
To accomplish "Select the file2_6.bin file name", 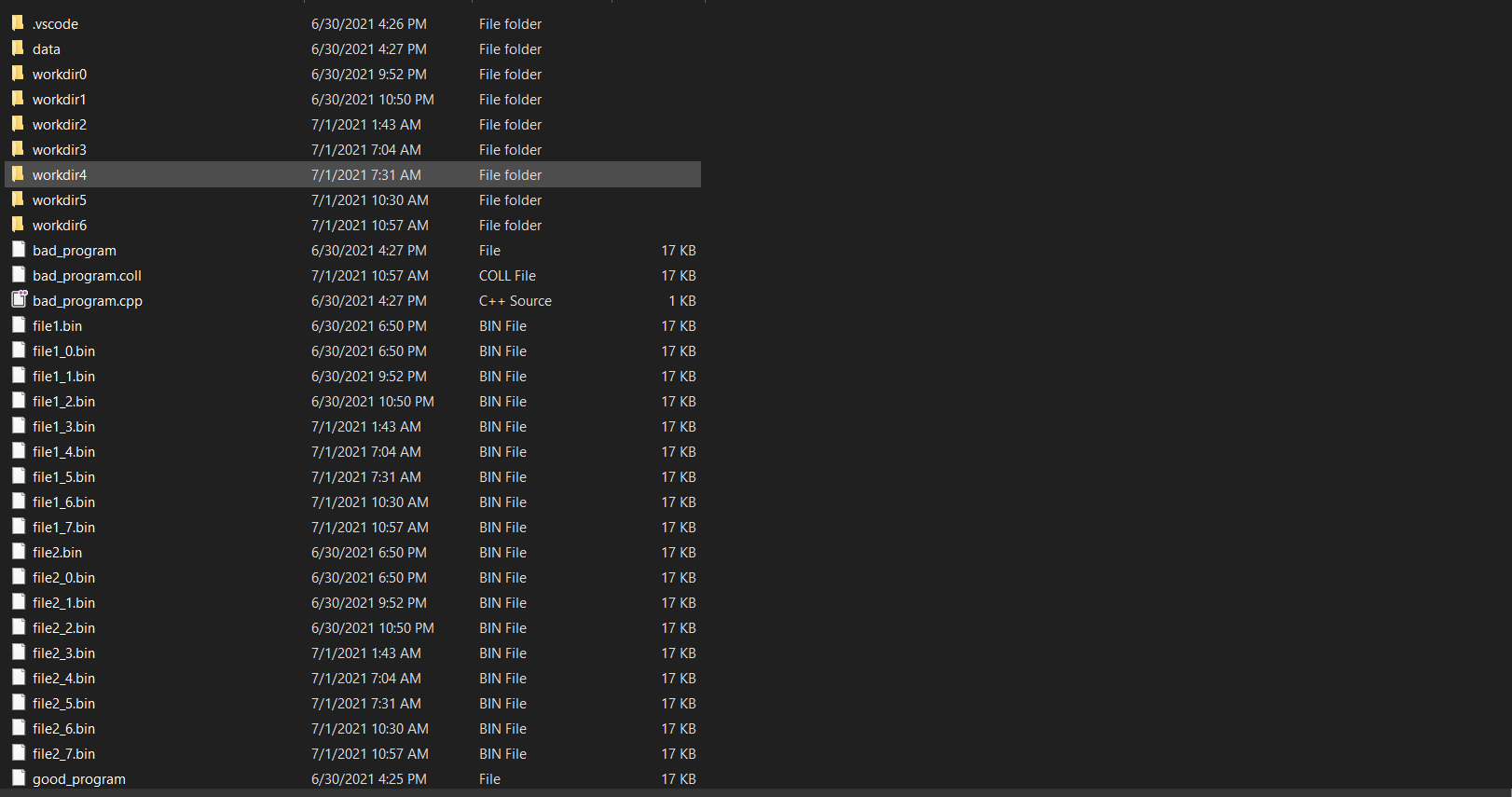I will tap(63, 729).
